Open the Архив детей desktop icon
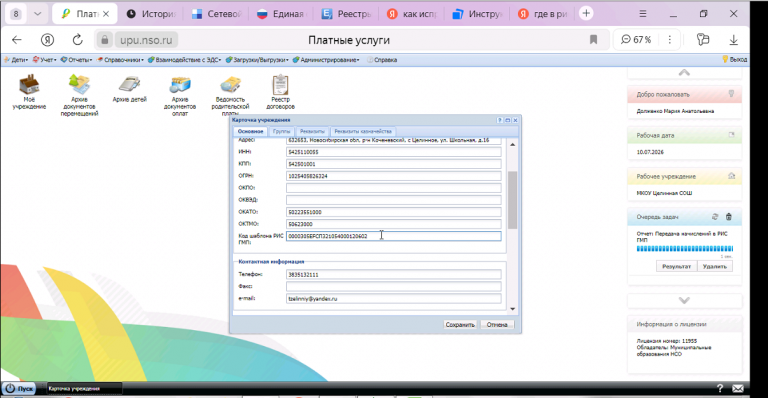The image size is (768, 398). (x=129, y=89)
